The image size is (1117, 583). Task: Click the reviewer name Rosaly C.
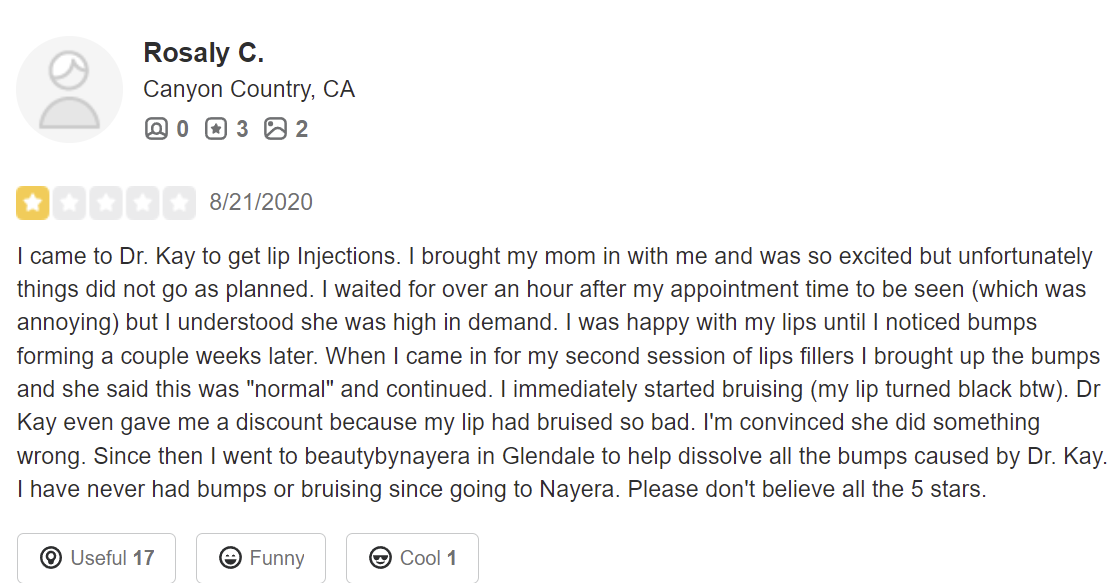(204, 53)
